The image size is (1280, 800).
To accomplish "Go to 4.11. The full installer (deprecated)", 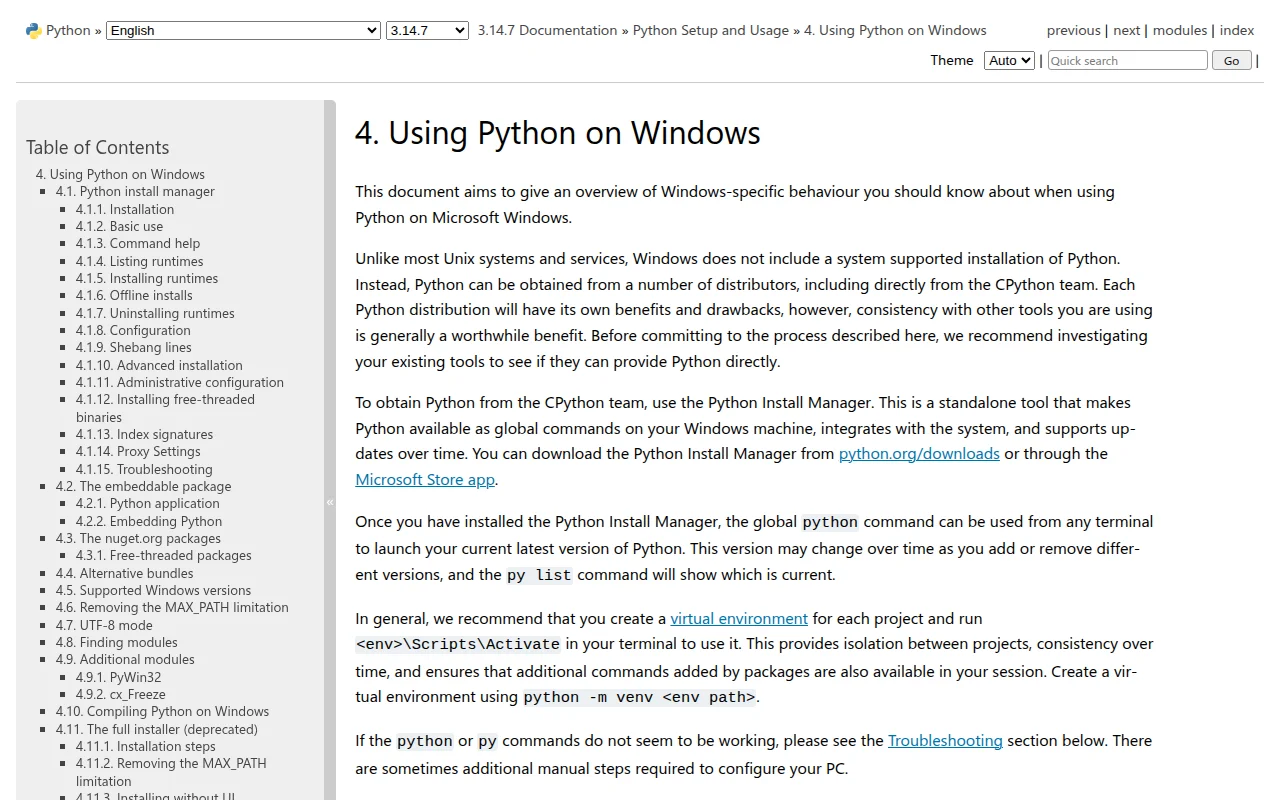I will click(x=157, y=729).
